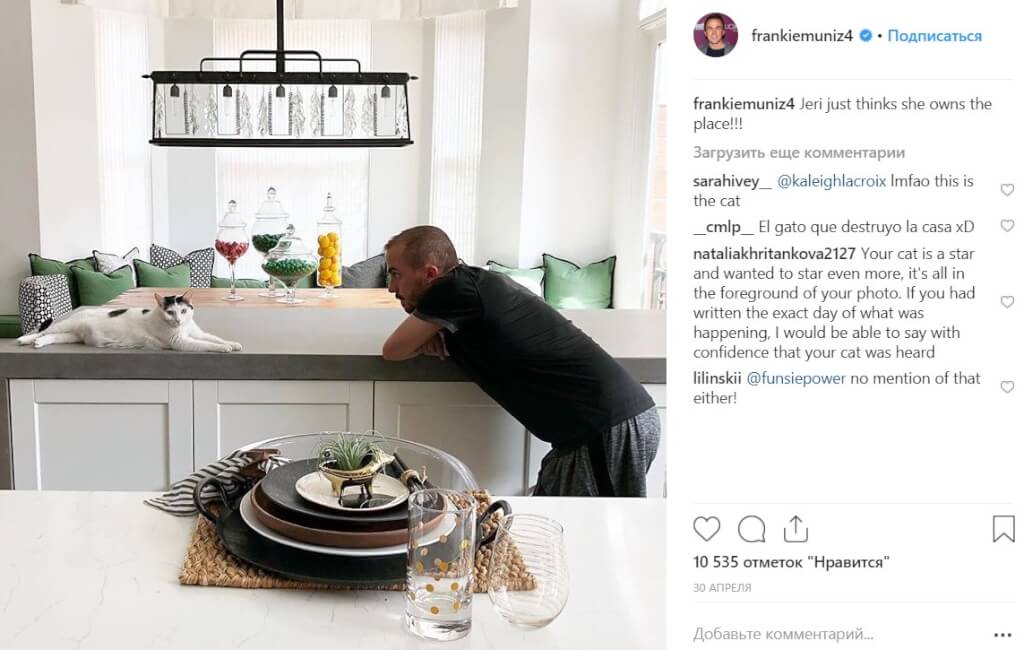Share the post with the share icon
Image resolution: width=1024 pixels, height=650 pixels.
tap(795, 528)
